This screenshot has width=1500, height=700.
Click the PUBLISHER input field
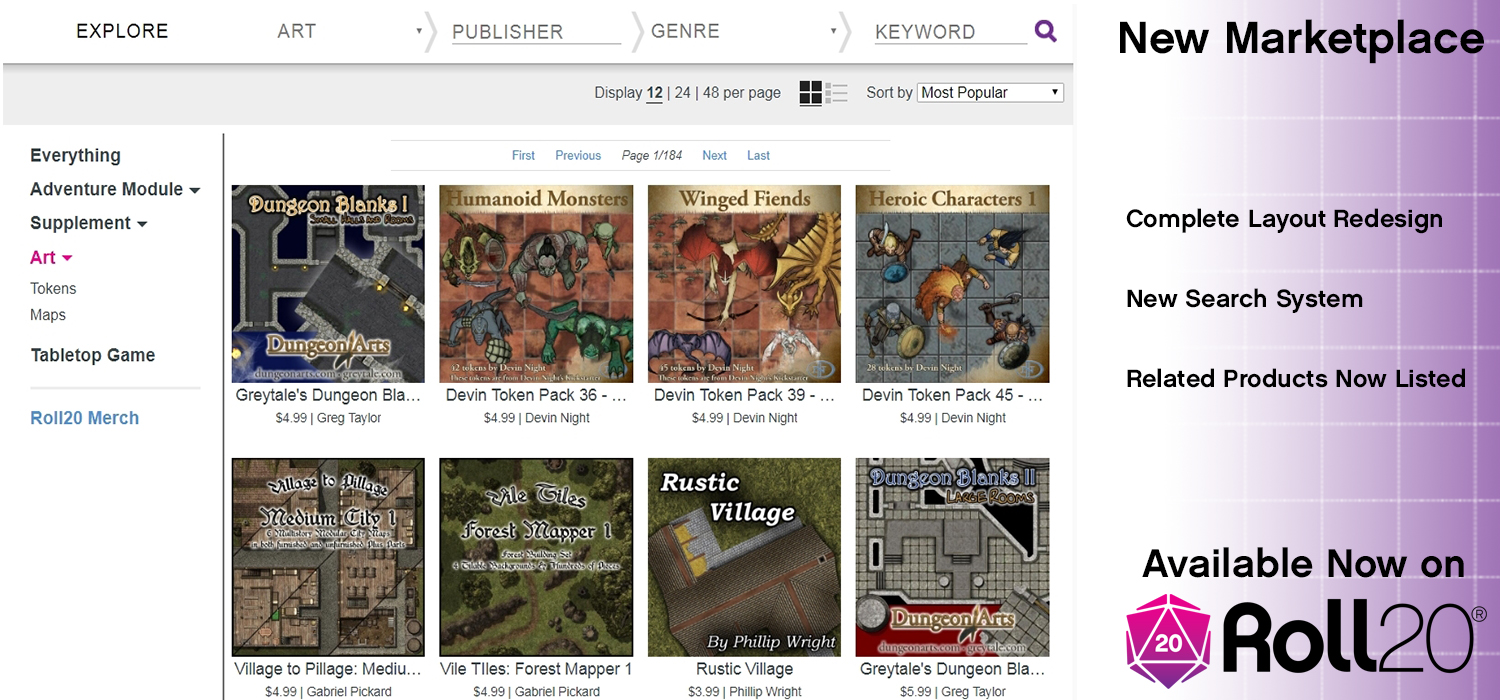point(536,31)
